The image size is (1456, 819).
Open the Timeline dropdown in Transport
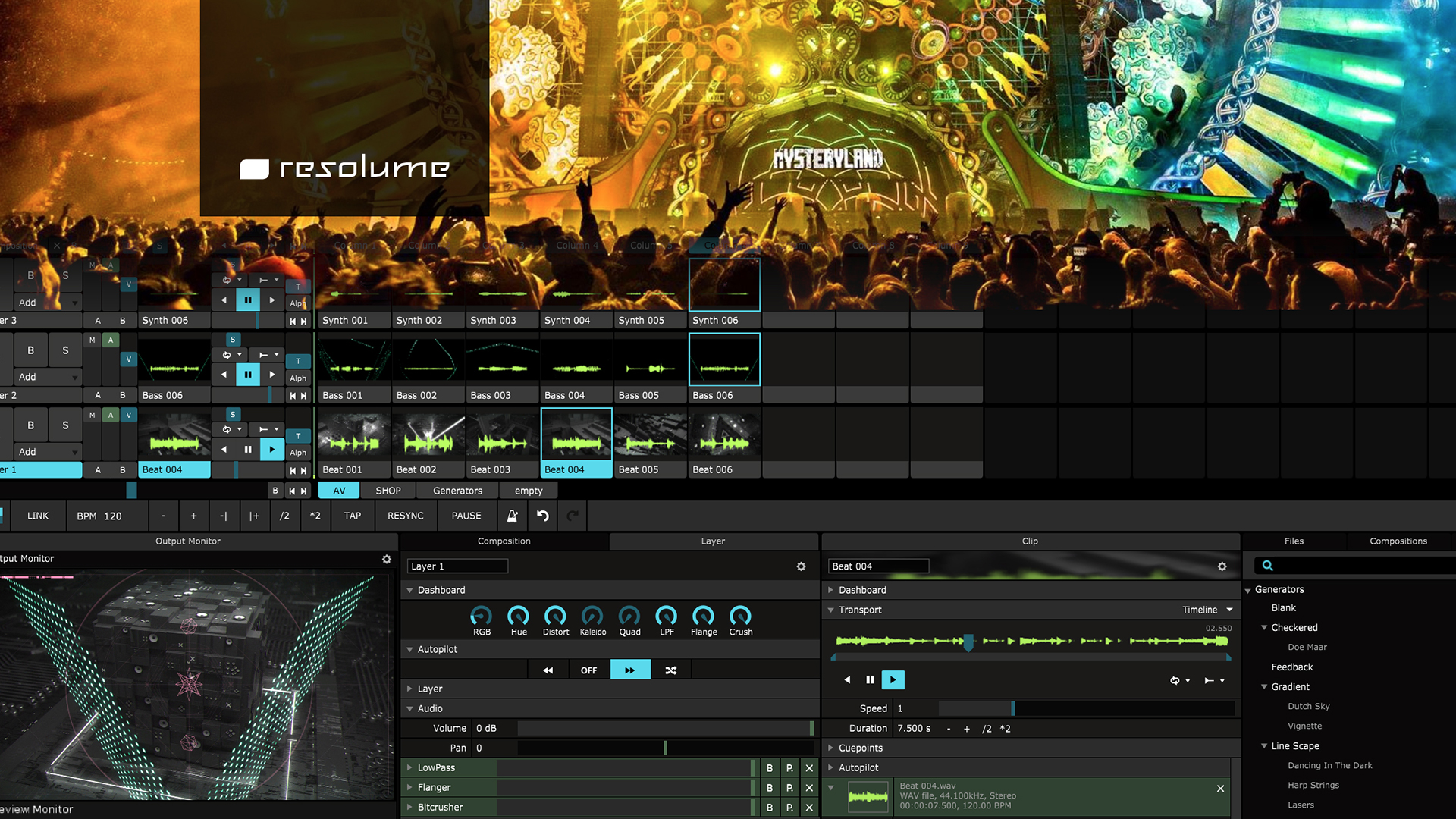[1207, 610]
